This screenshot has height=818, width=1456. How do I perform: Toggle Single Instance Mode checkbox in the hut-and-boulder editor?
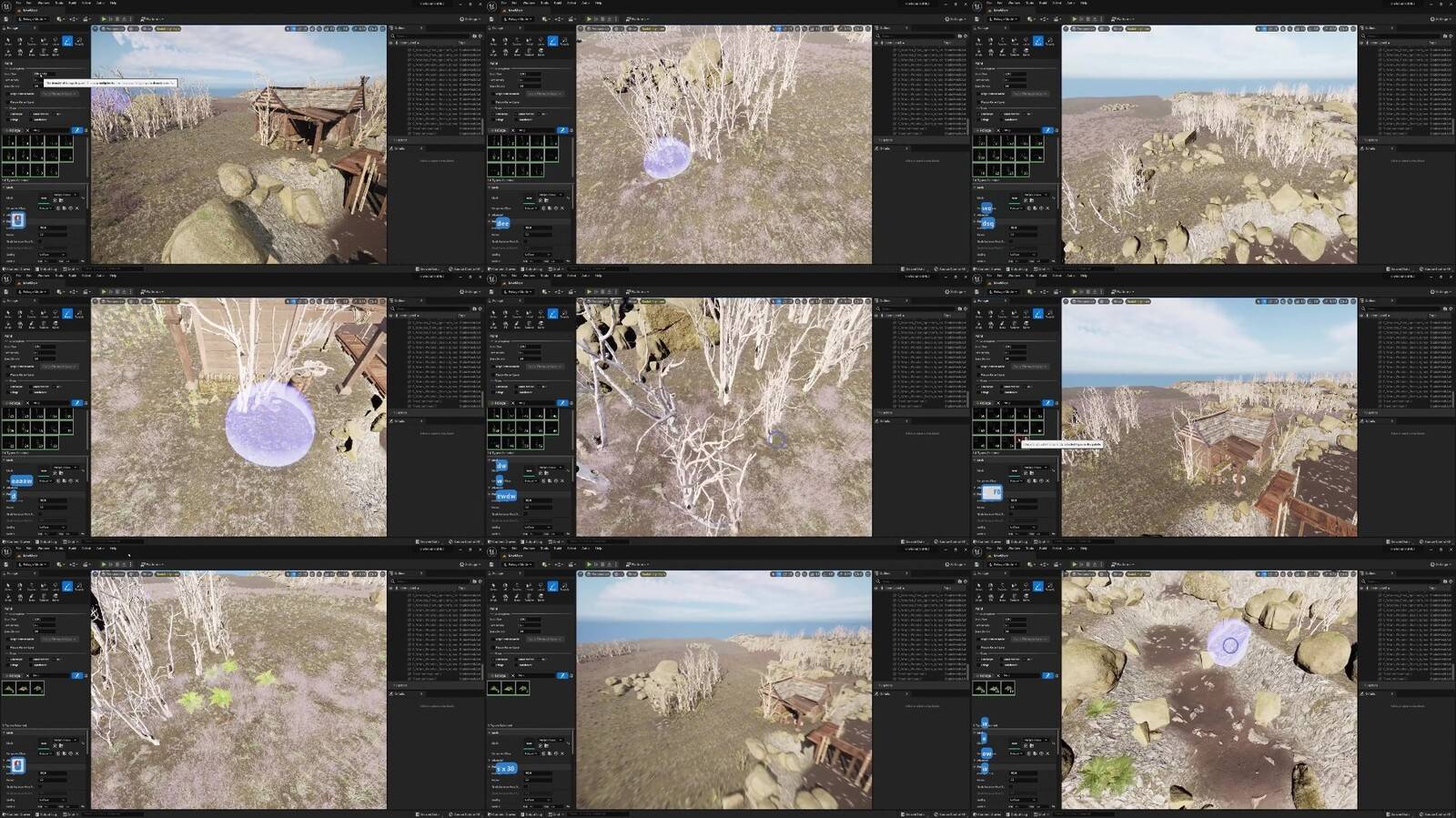(x=7, y=94)
